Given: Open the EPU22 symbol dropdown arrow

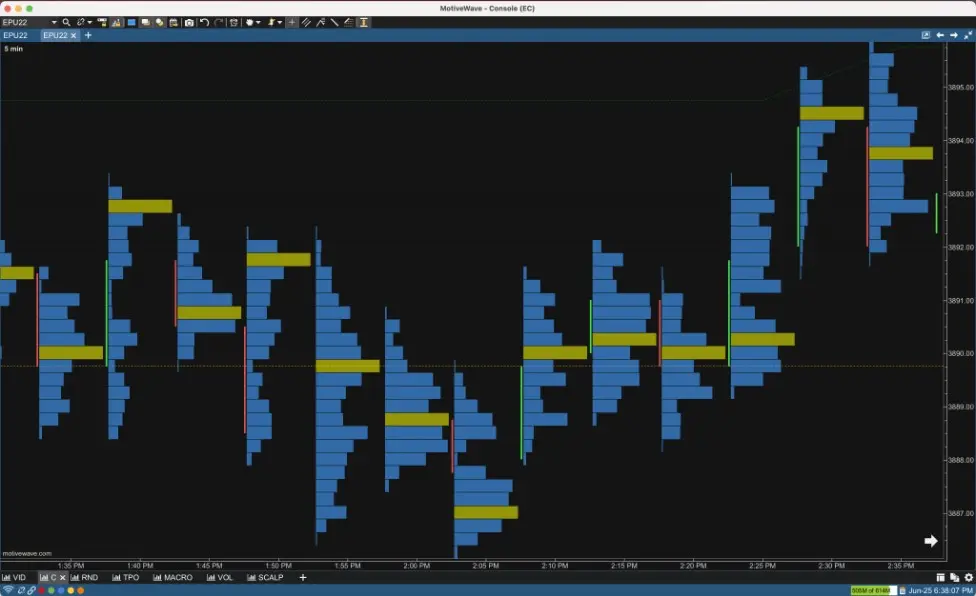Looking at the screenshot, I should click(x=54, y=22).
